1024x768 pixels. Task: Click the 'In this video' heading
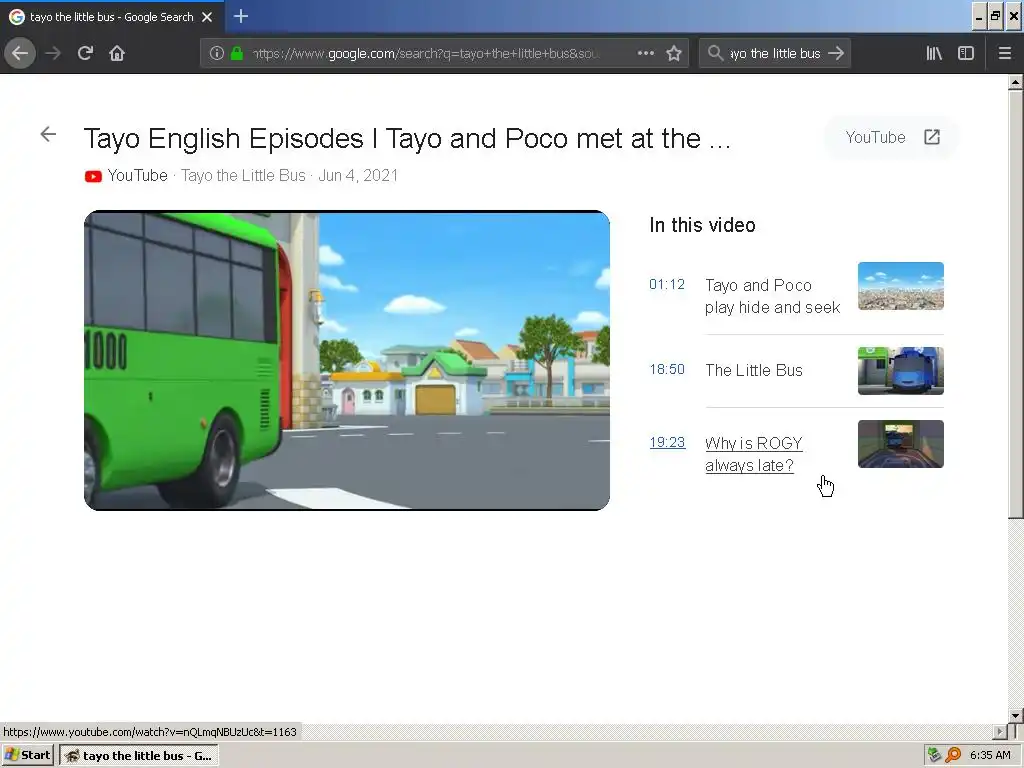(702, 225)
